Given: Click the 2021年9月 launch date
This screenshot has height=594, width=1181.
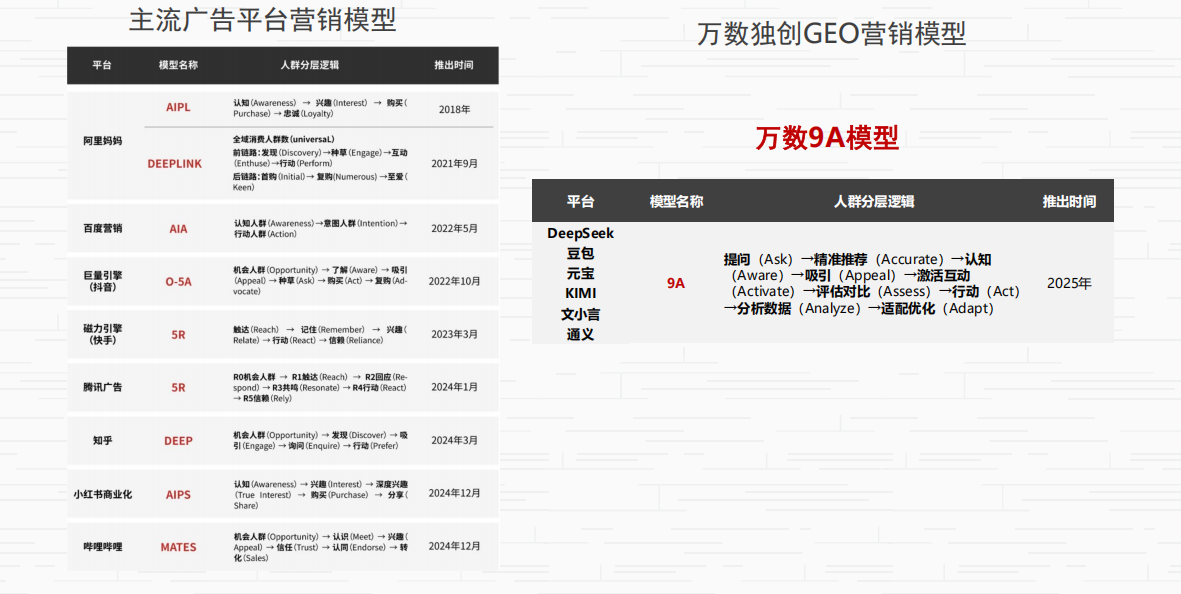Looking at the screenshot, I should [x=454, y=163].
